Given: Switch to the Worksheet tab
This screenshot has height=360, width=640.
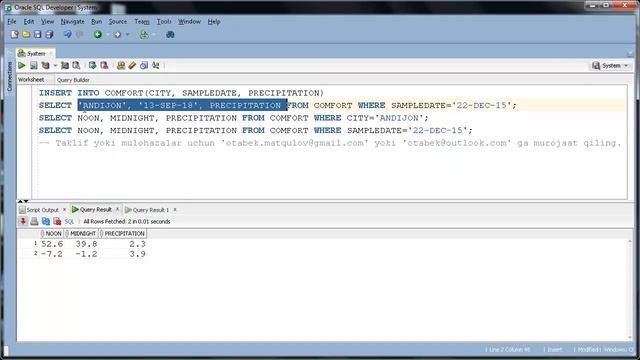Looking at the screenshot, I should tap(31, 80).
